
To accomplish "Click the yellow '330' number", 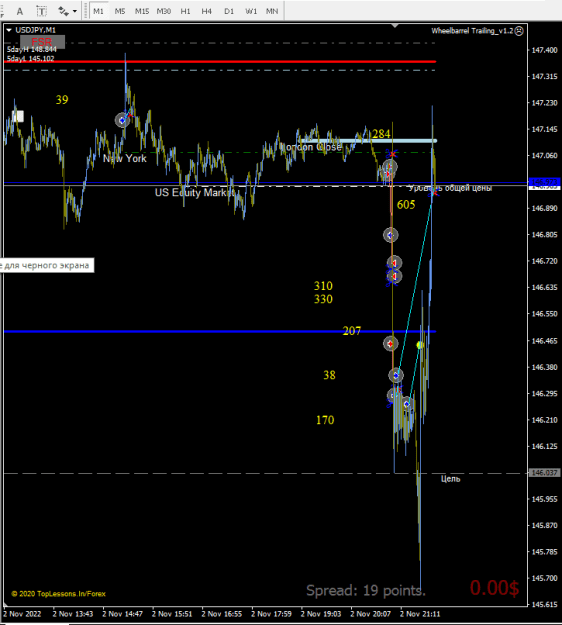I will pyautogui.click(x=323, y=299).
